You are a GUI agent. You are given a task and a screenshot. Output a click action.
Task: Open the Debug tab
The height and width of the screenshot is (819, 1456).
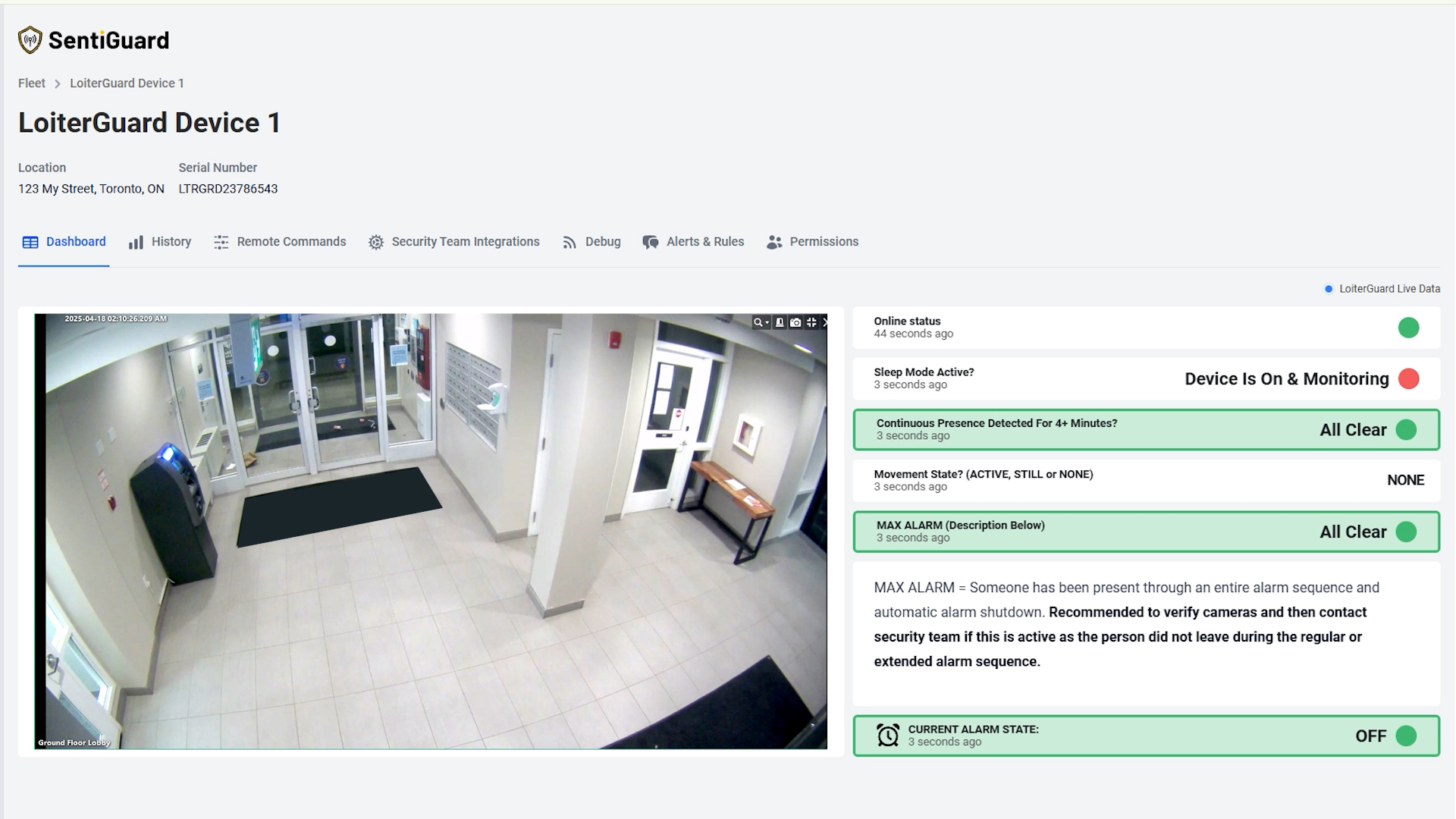[591, 242]
